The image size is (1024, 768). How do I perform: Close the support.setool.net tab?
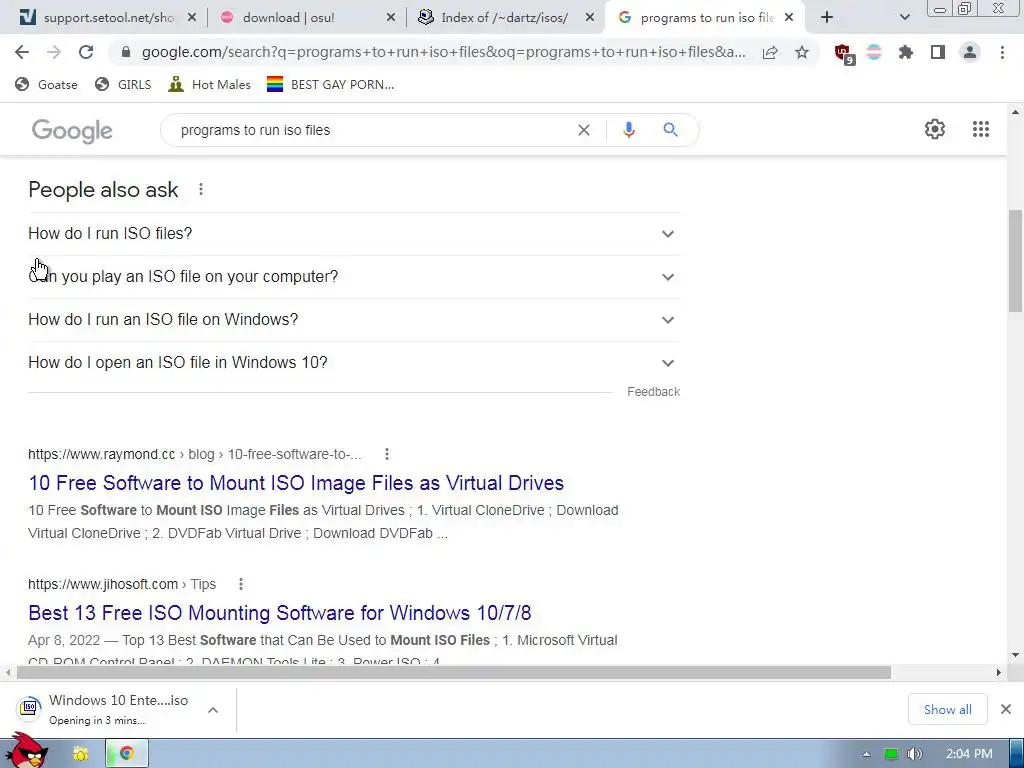(192, 18)
